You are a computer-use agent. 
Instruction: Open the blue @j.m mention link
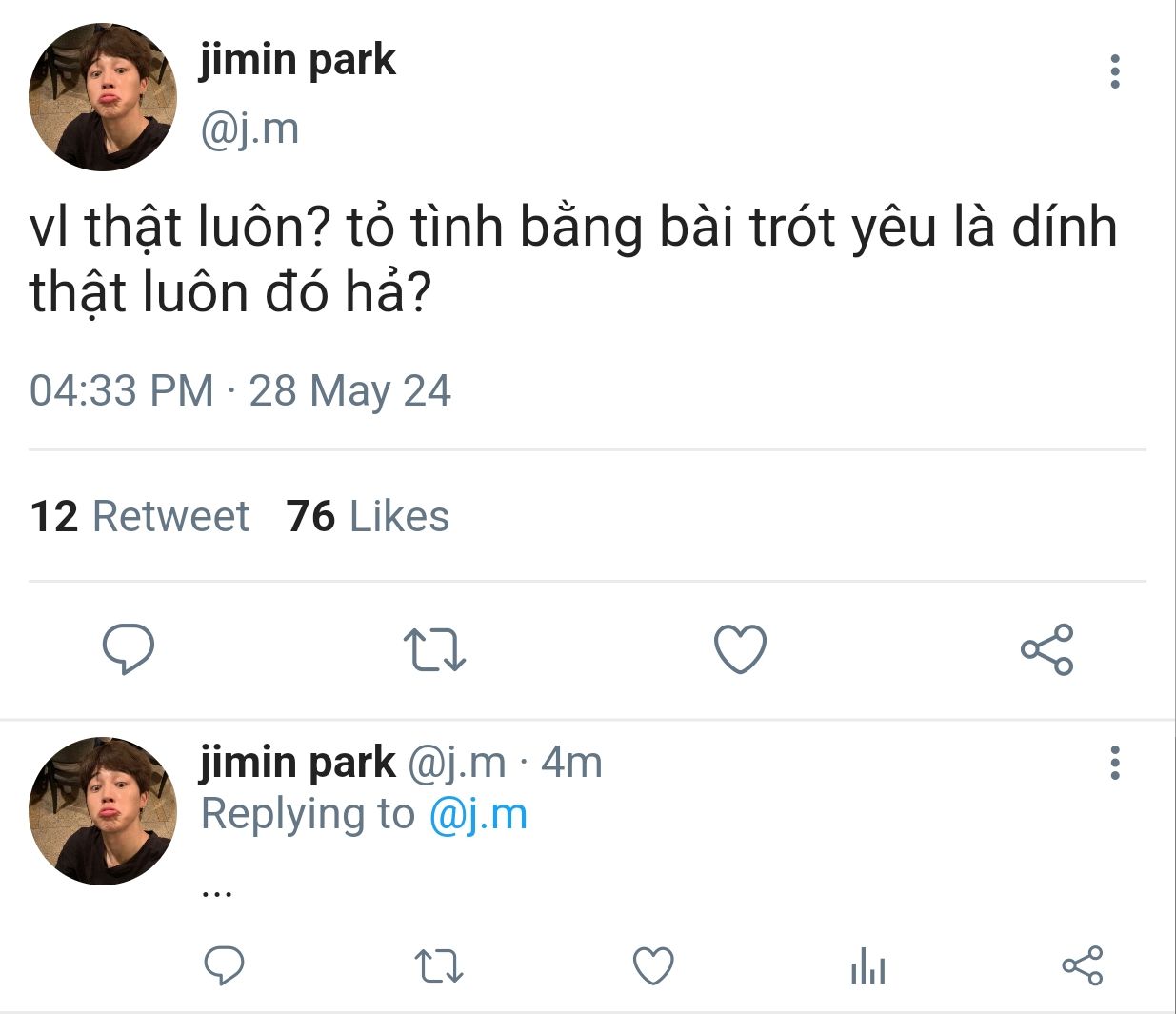pos(478,814)
